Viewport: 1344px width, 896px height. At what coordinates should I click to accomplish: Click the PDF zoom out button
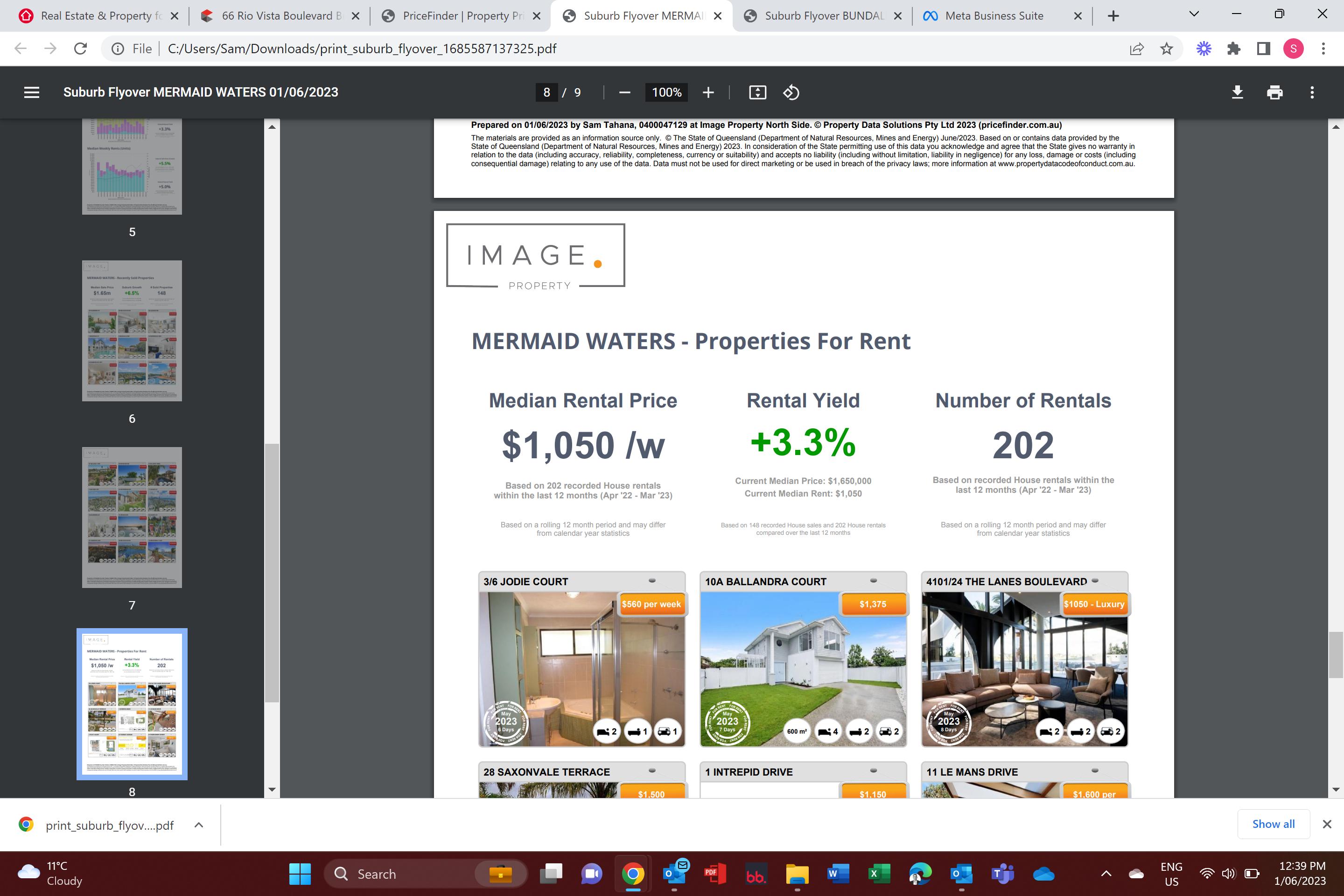click(624, 92)
